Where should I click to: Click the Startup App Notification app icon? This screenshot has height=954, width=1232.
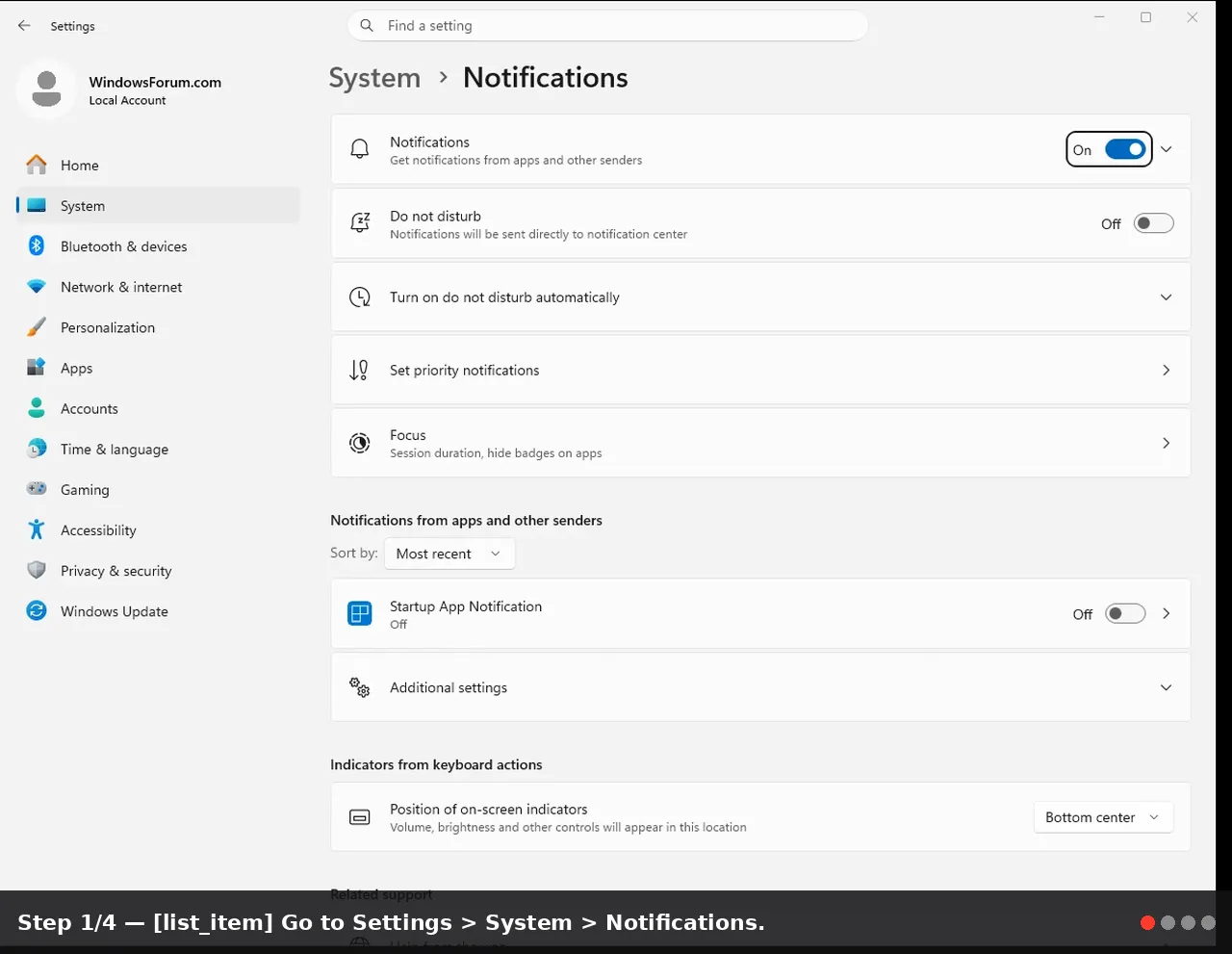(x=360, y=613)
